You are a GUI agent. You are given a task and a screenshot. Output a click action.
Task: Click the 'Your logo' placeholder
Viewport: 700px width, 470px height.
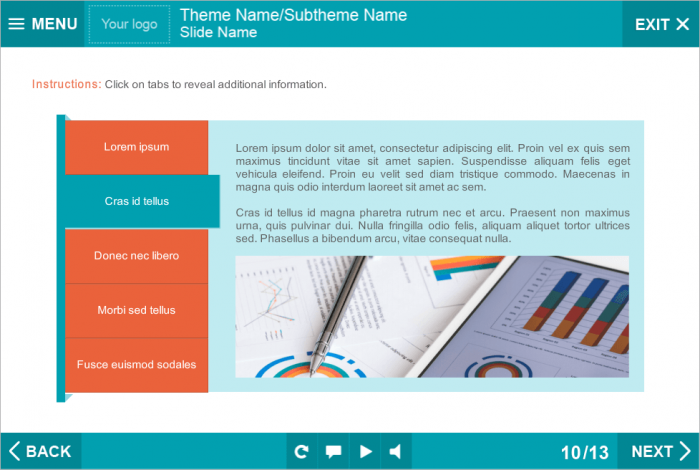129,24
